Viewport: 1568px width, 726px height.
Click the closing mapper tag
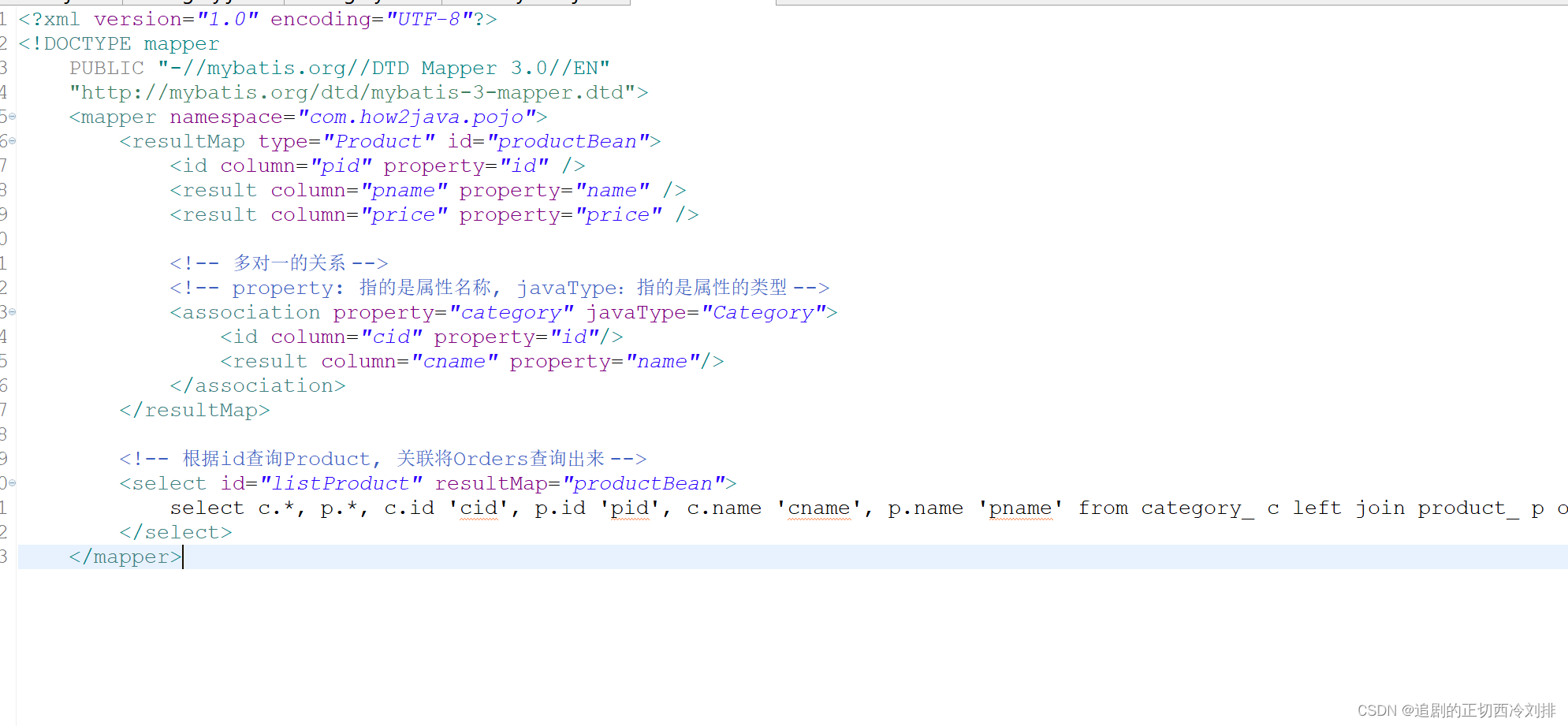pyautogui.click(x=125, y=557)
